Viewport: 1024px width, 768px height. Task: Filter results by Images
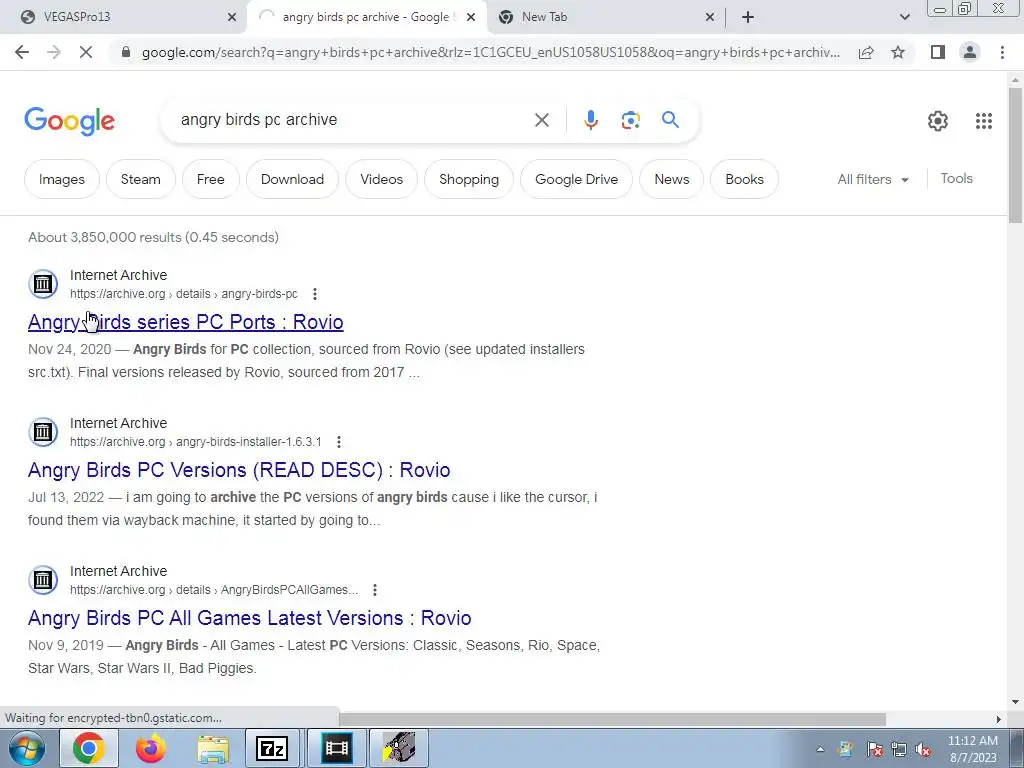(61, 179)
